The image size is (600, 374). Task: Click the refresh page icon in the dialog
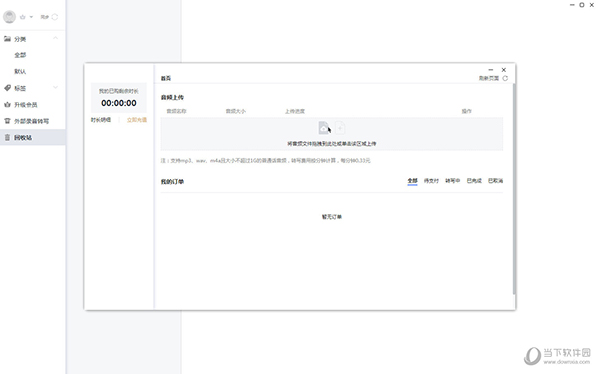[505, 78]
